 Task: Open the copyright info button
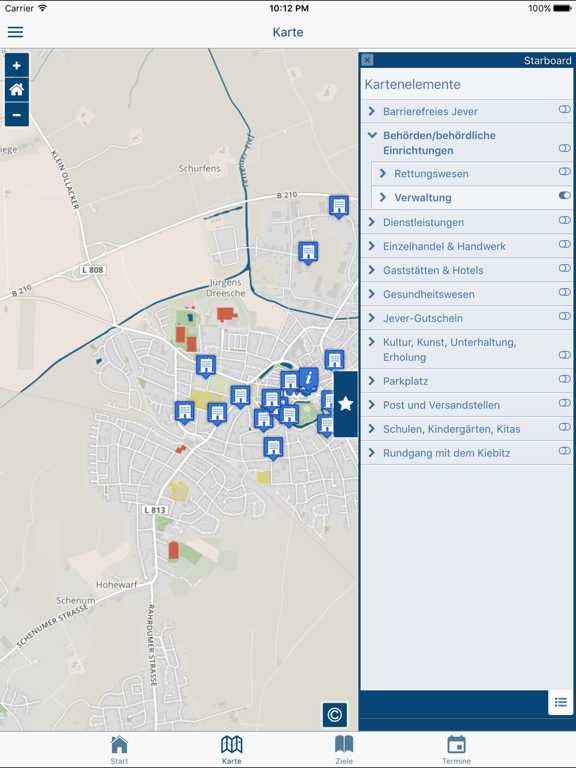[335, 715]
